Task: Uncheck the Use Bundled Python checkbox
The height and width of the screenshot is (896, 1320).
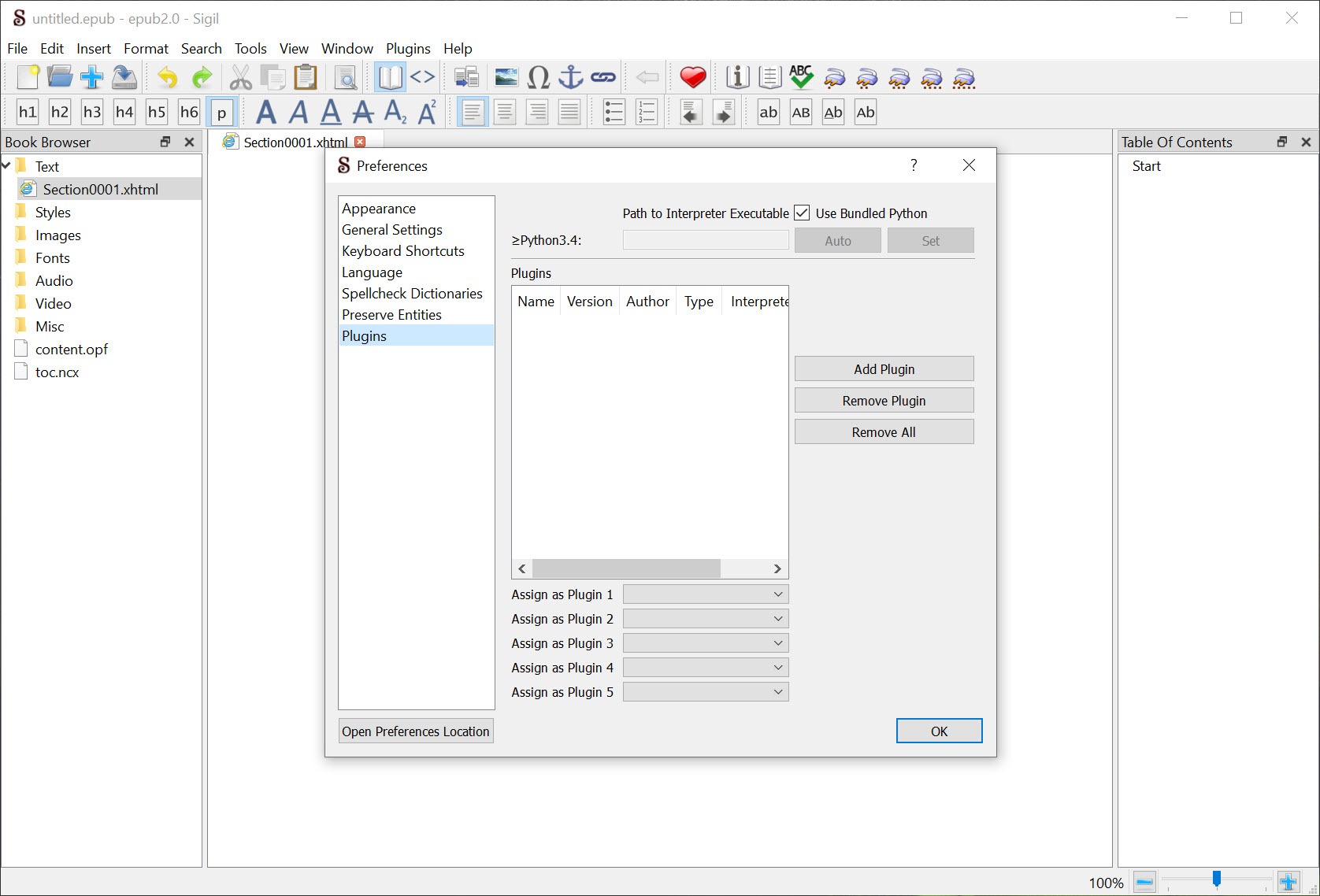Action: (802, 213)
